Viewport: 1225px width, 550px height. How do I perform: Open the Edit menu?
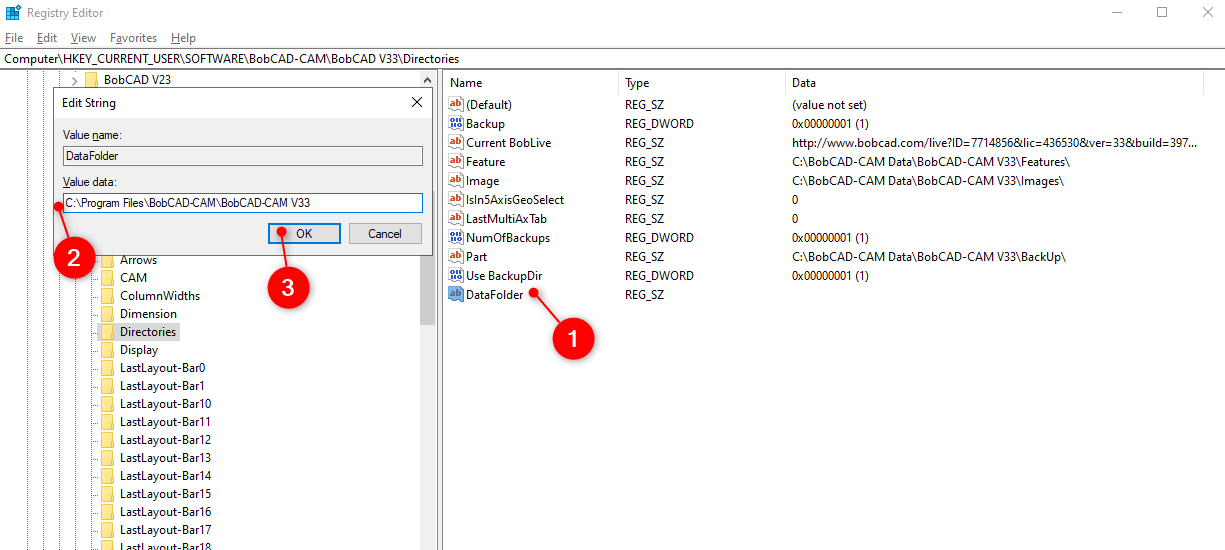pyautogui.click(x=47, y=38)
